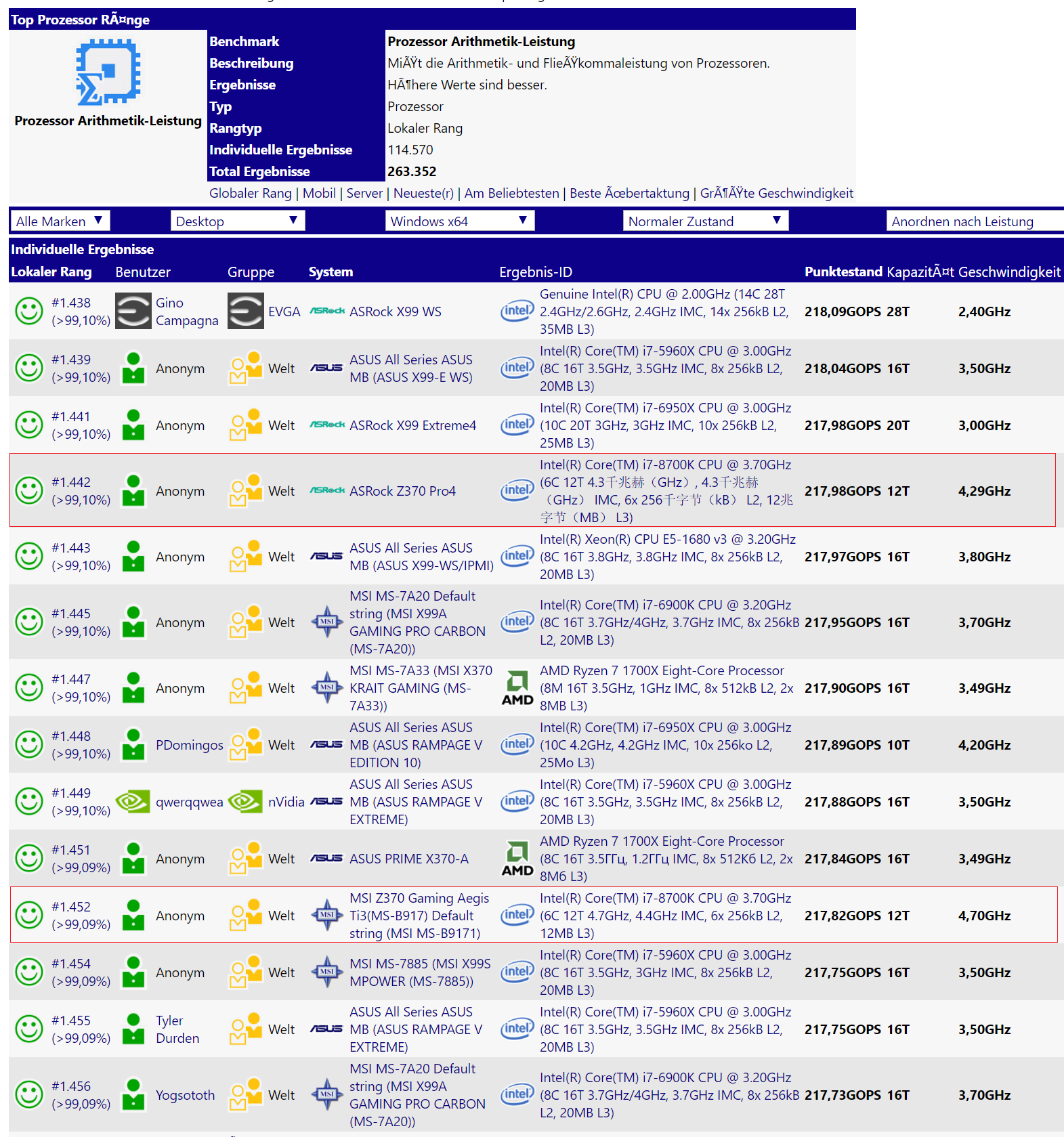
Task: Click AMD logo in rank #1.447 row
Action: pyautogui.click(x=517, y=688)
